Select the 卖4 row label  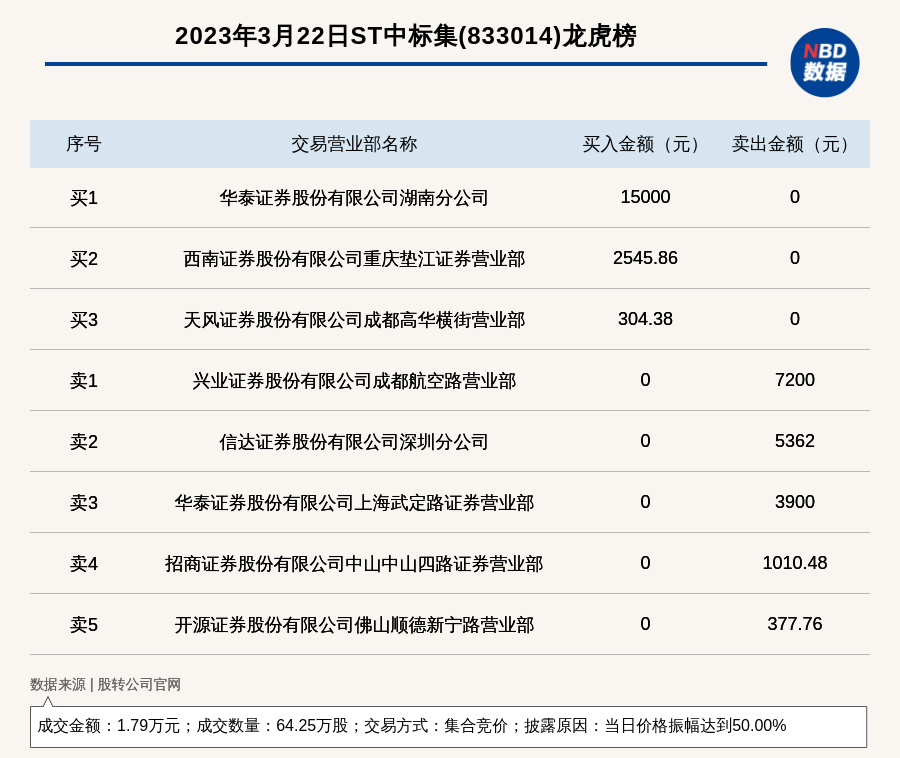pyautogui.click(x=84, y=563)
